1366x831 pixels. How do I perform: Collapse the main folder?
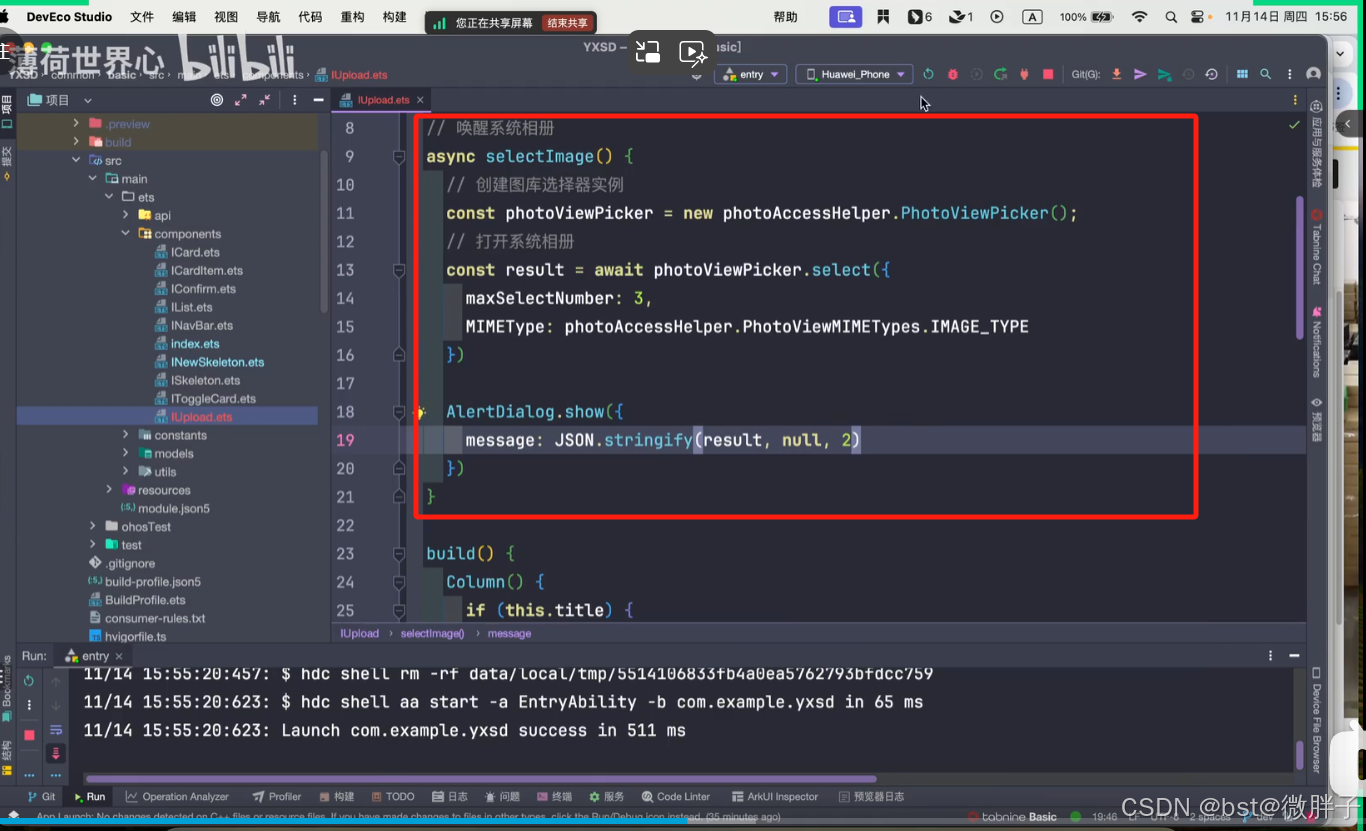92,179
